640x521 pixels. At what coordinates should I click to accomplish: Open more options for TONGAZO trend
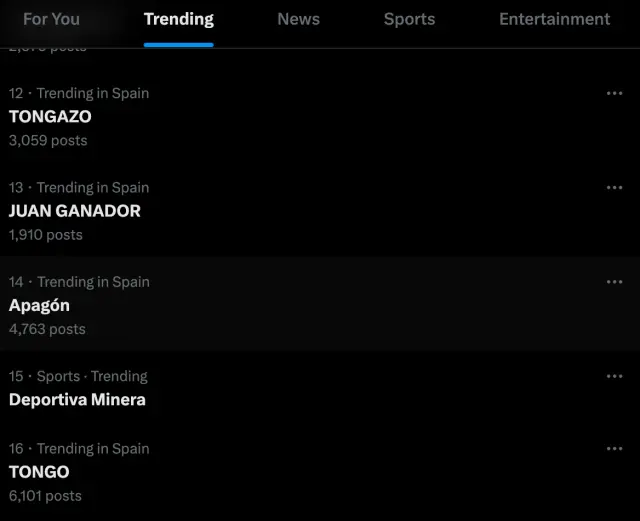[x=614, y=93]
